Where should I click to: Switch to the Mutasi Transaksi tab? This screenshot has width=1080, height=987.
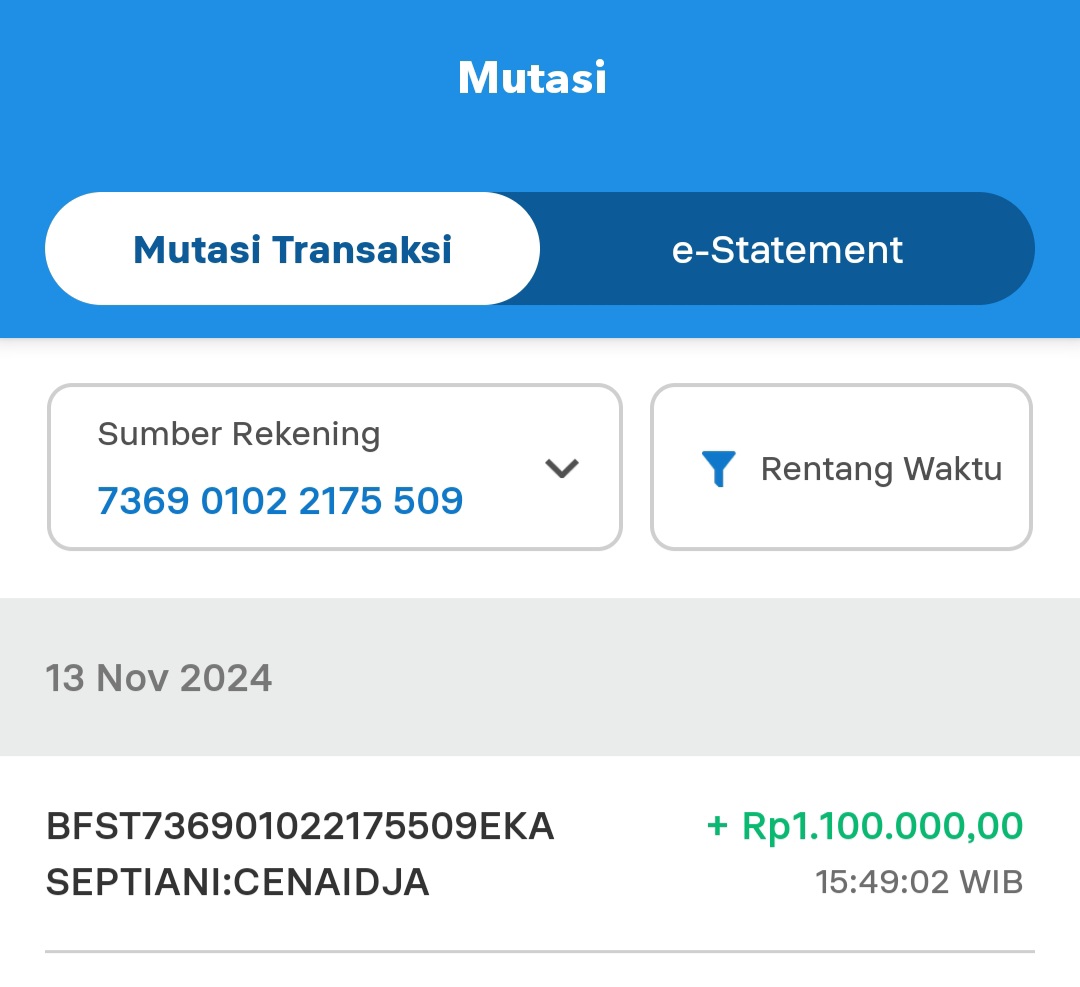(292, 249)
